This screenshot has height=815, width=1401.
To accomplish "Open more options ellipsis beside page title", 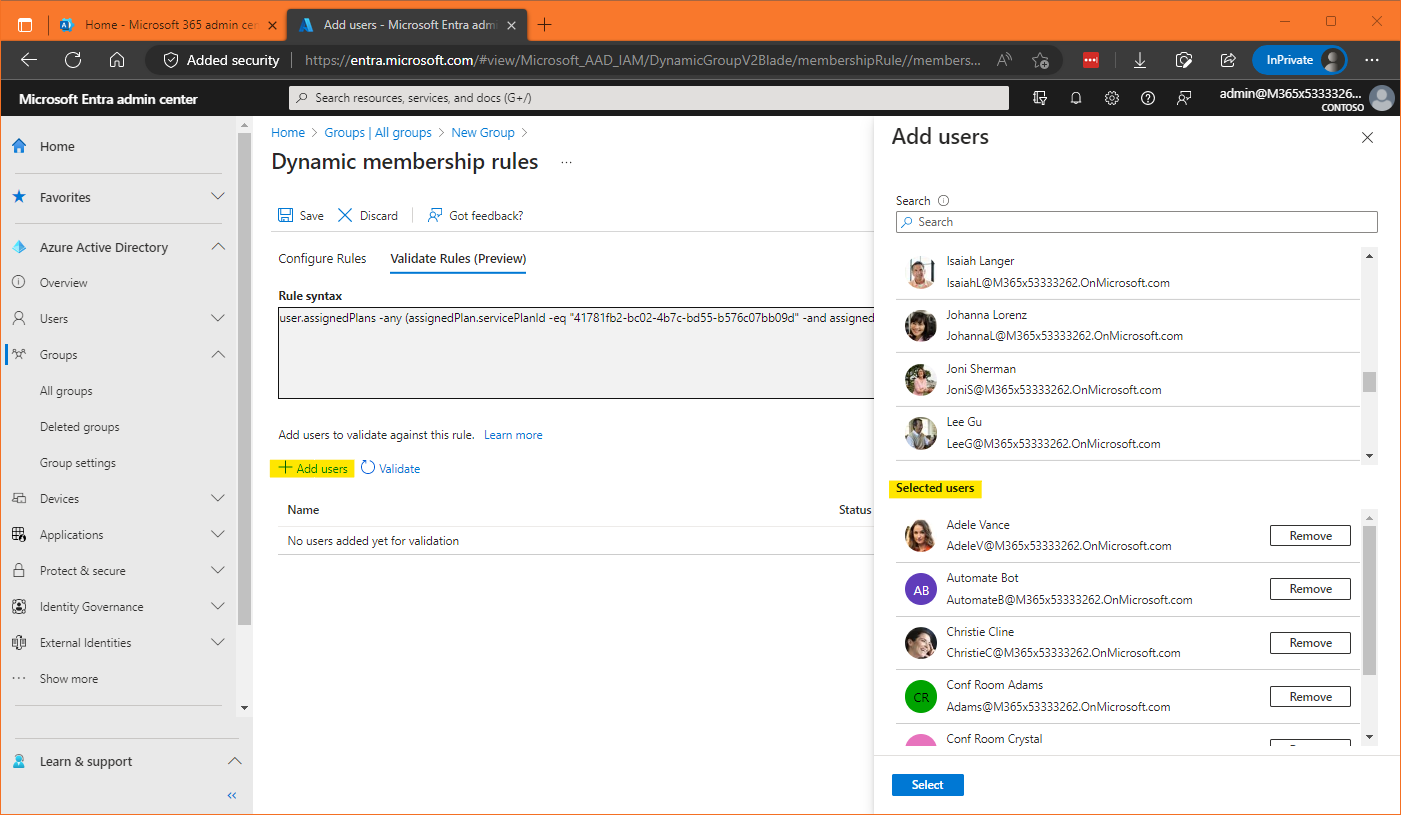I will pos(566,162).
